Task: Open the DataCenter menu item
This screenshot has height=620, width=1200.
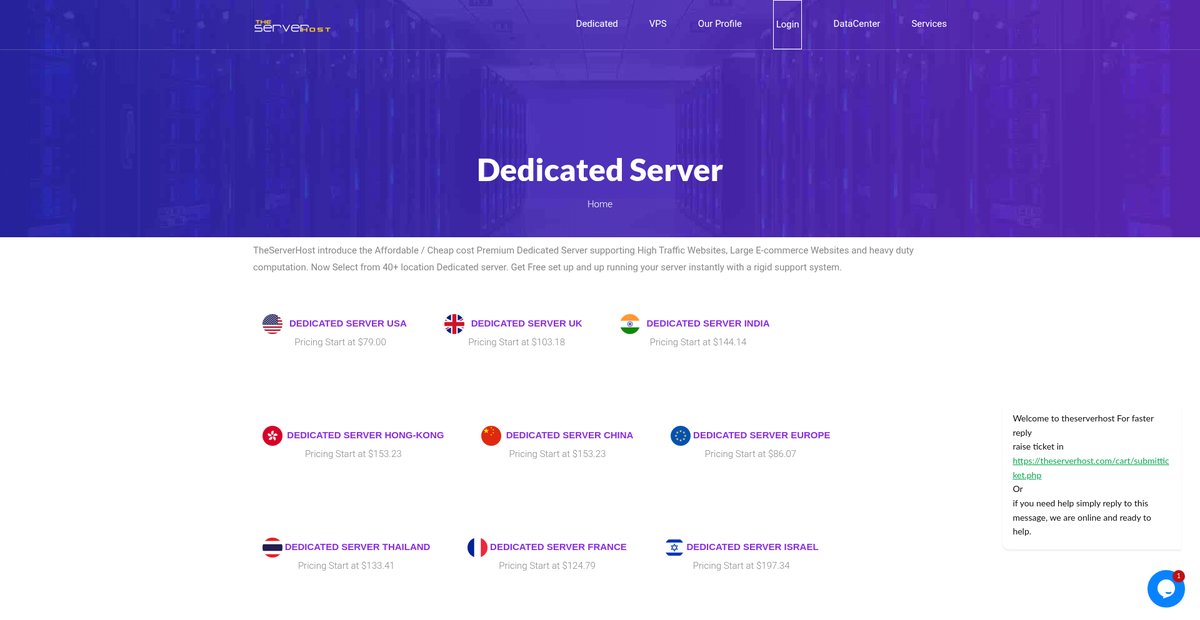Action: pos(856,24)
